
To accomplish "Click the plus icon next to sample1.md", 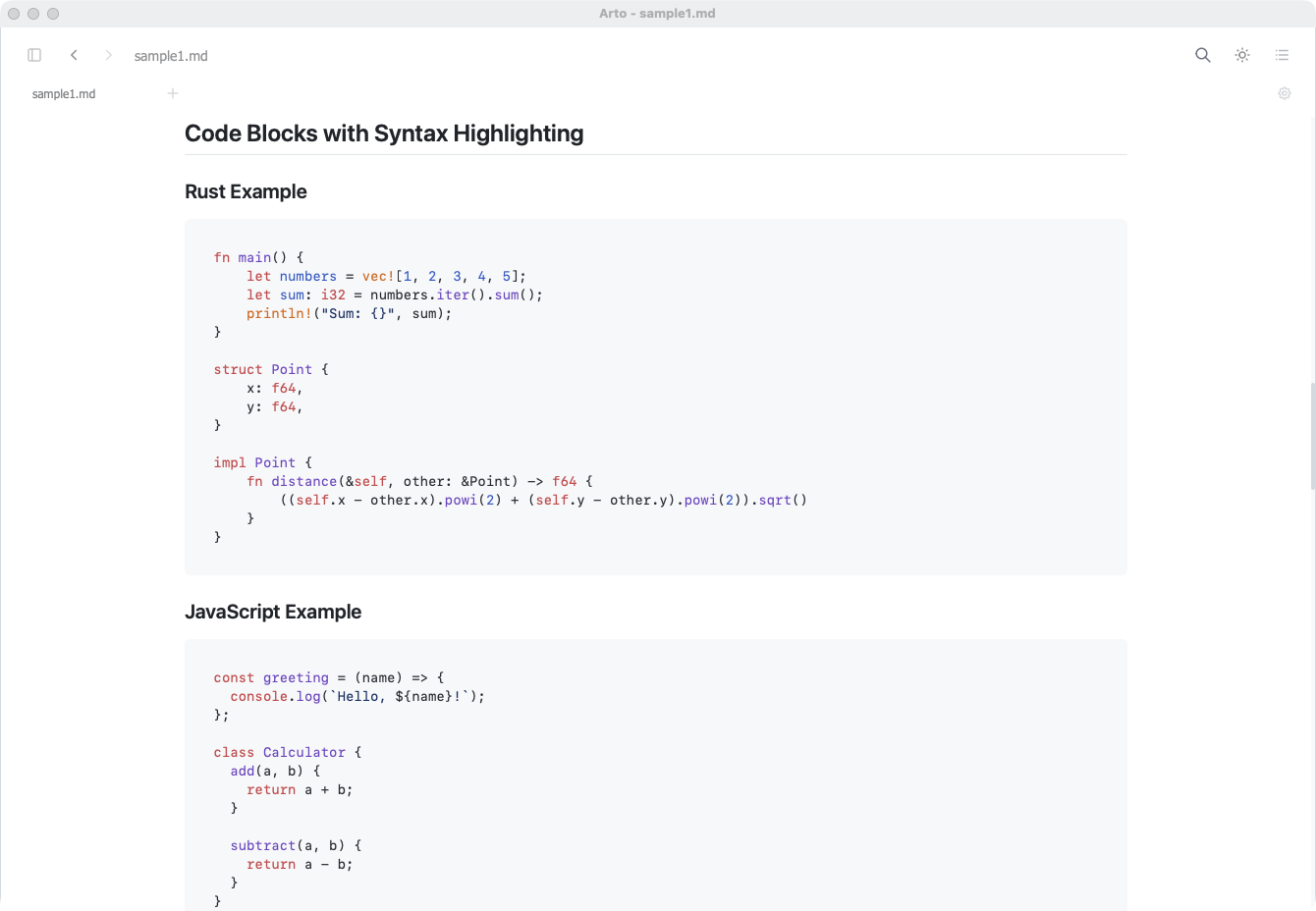I will [x=173, y=92].
